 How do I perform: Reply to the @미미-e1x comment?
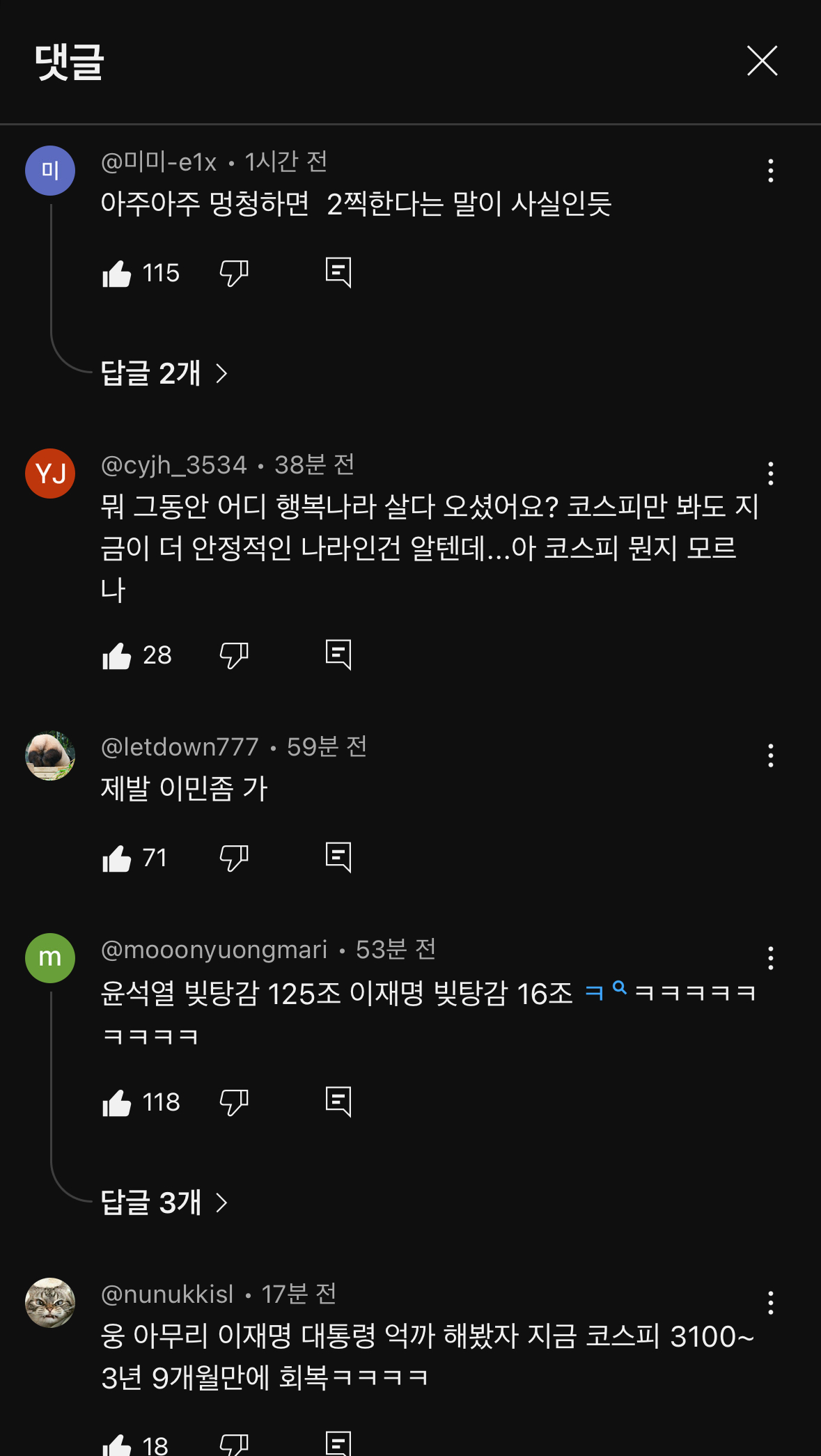pyautogui.click(x=338, y=272)
